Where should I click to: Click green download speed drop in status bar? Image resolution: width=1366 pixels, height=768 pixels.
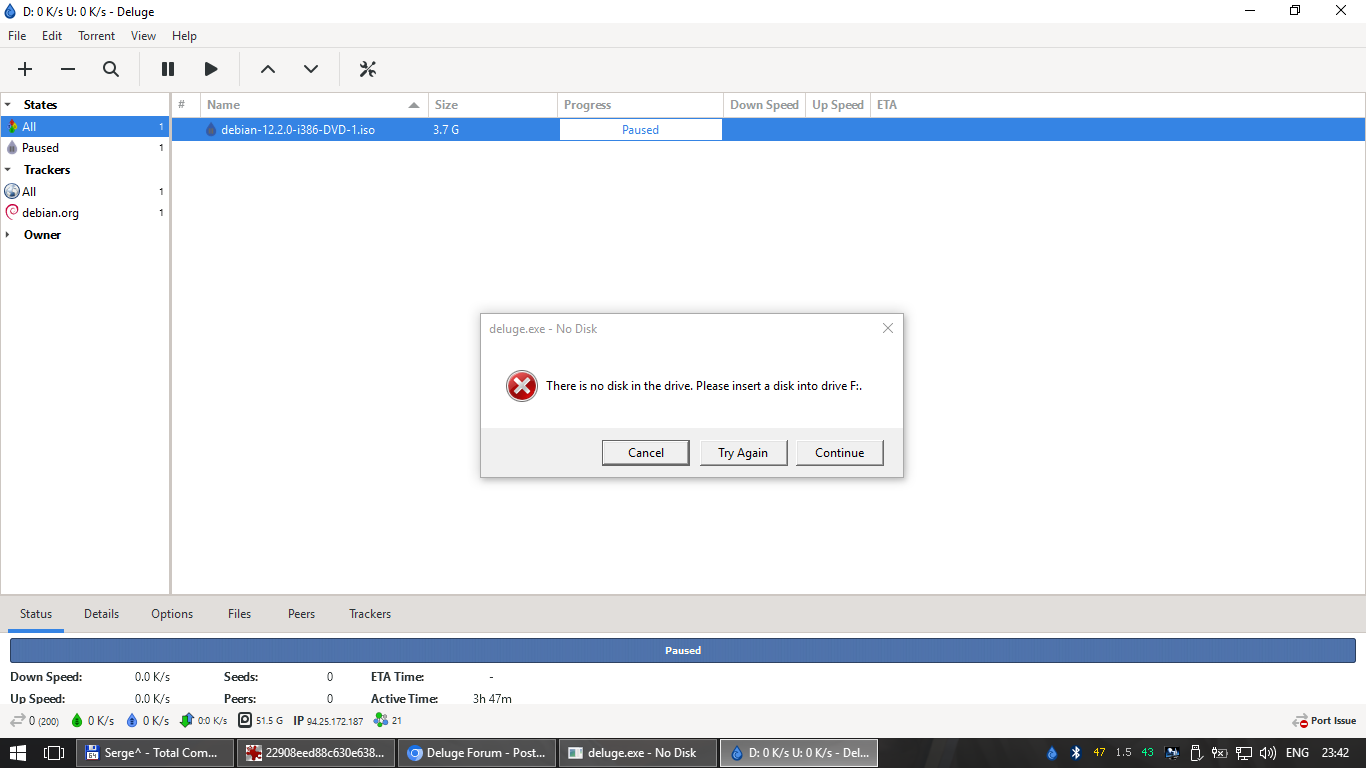tap(77, 720)
